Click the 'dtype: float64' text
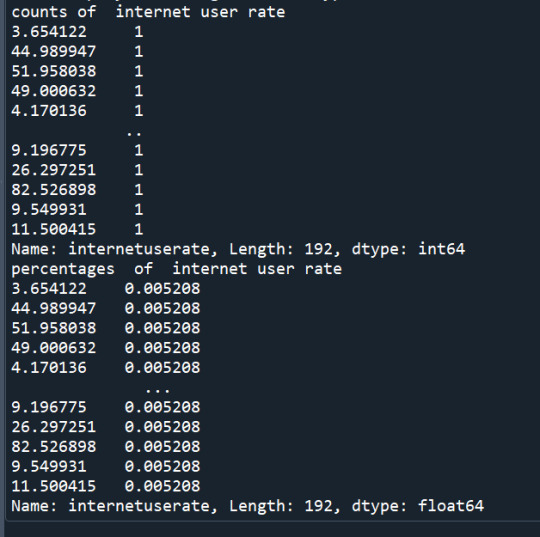 pos(418,506)
